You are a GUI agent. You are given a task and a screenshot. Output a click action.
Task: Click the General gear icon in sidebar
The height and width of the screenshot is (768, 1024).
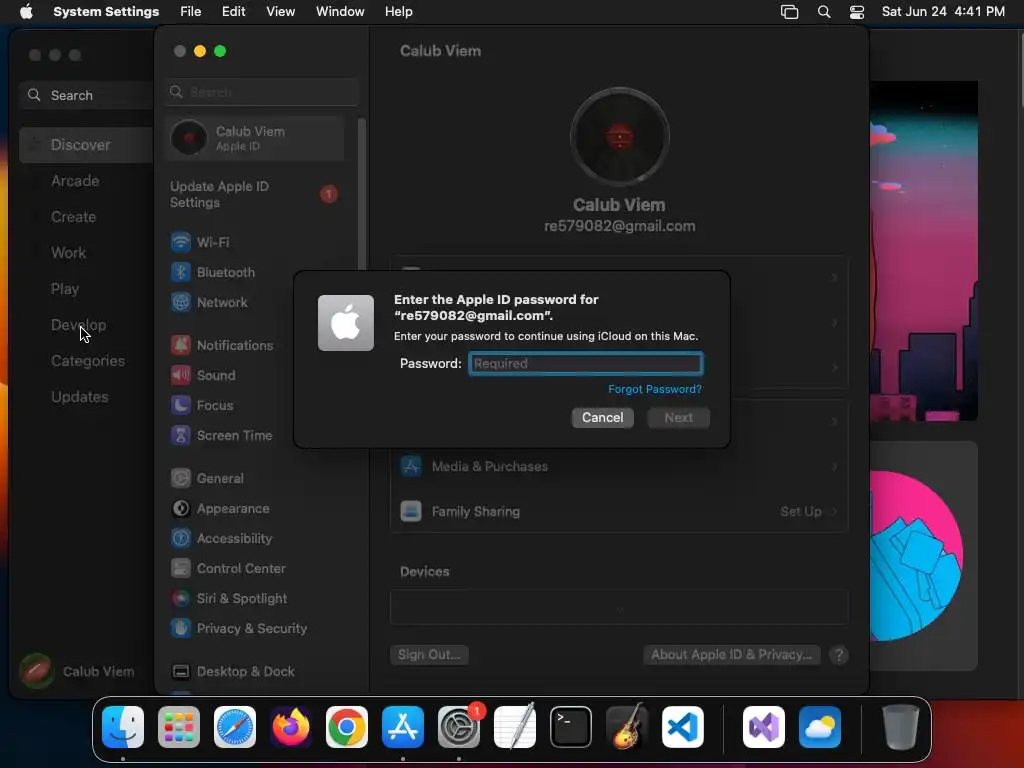coord(181,478)
